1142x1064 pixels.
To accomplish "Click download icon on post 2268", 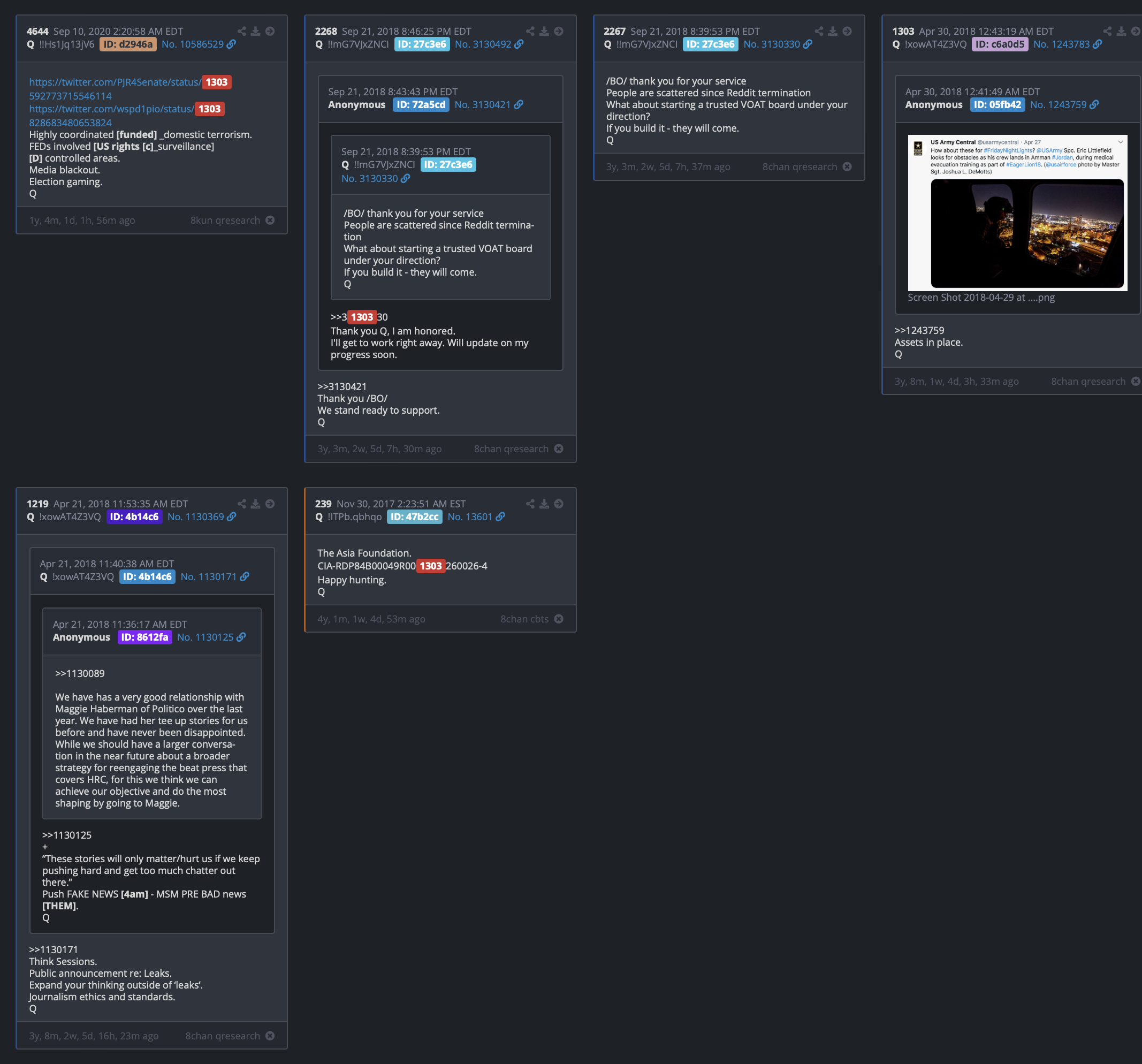I will tap(544, 31).
